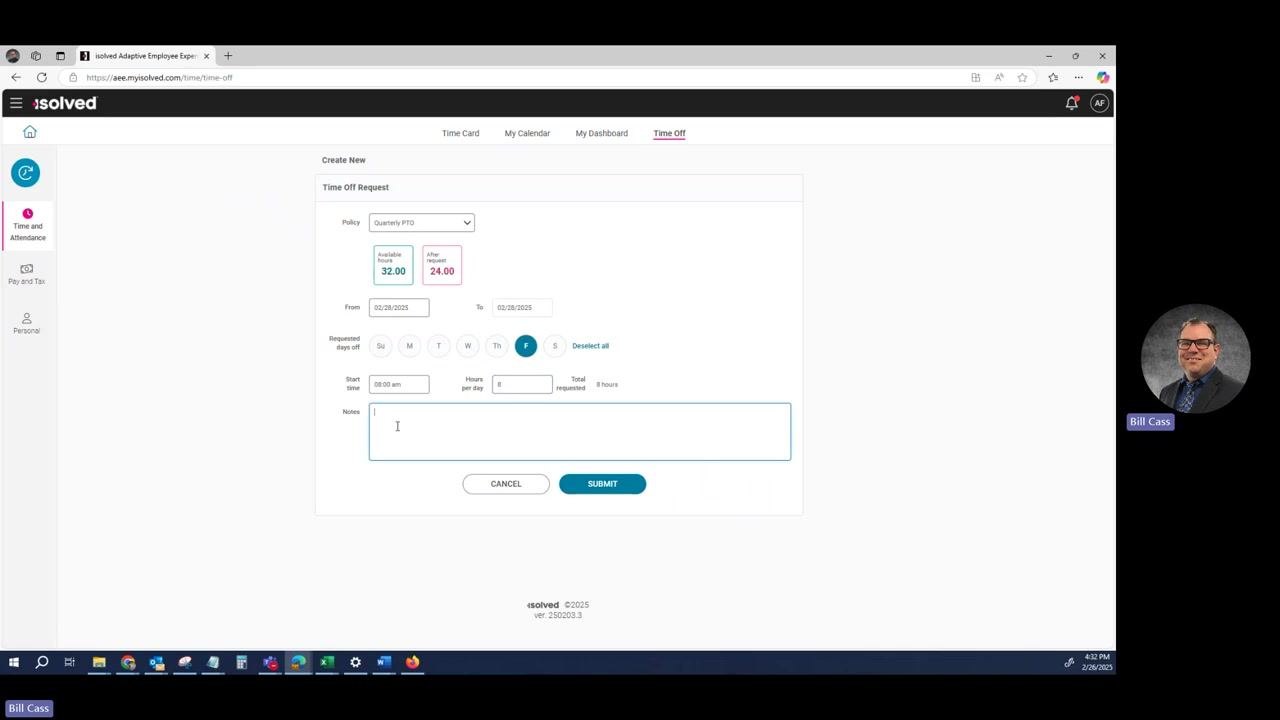Open a new browser tab
The width and height of the screenshot is (1280, 720).
click(228, 56)
